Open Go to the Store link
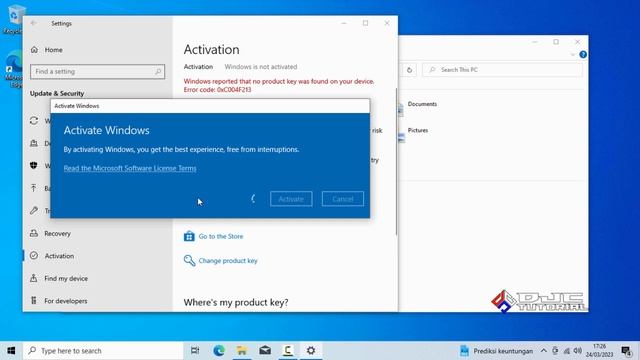 click(220, 236)
